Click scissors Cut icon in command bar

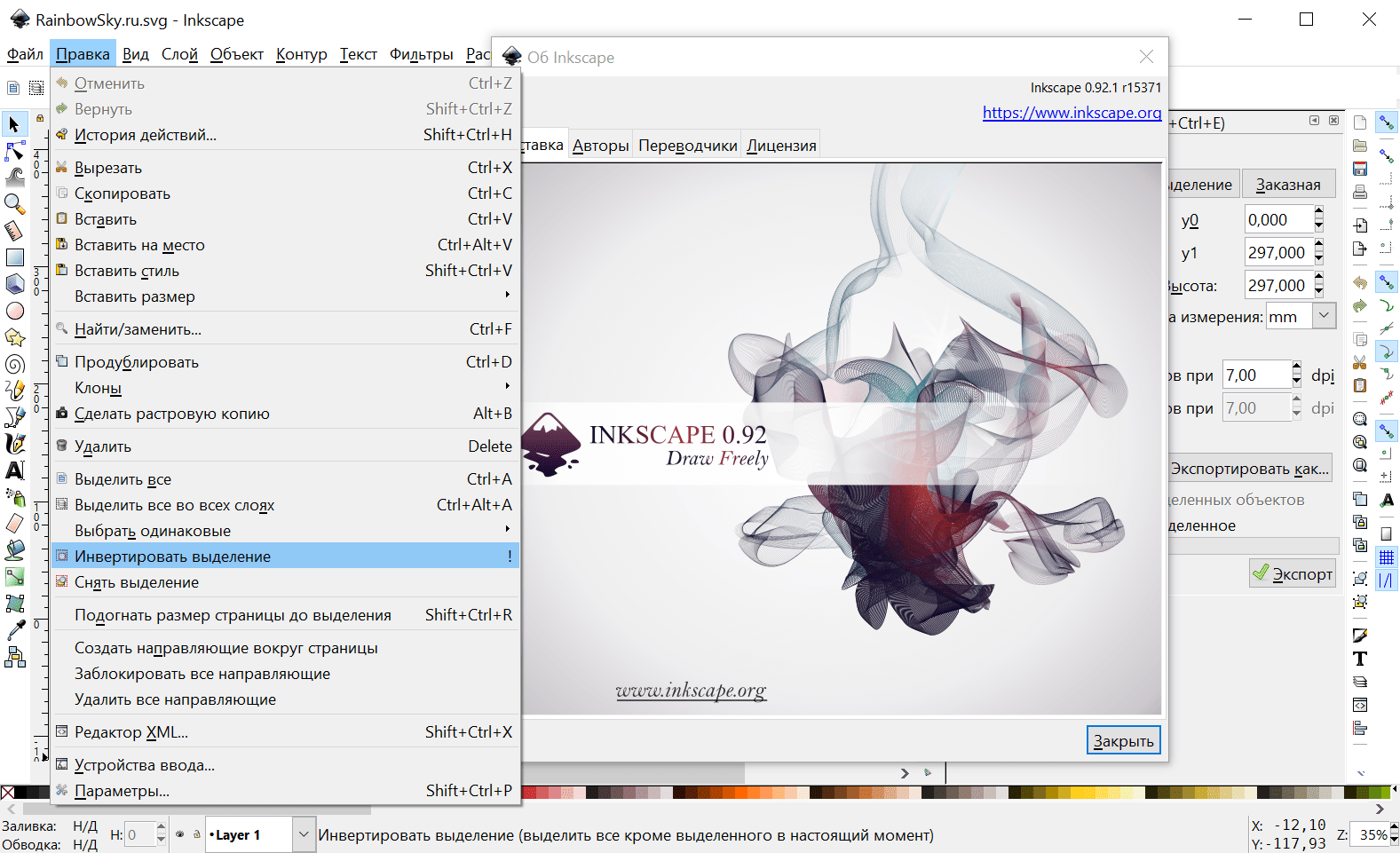(1360, 362)
